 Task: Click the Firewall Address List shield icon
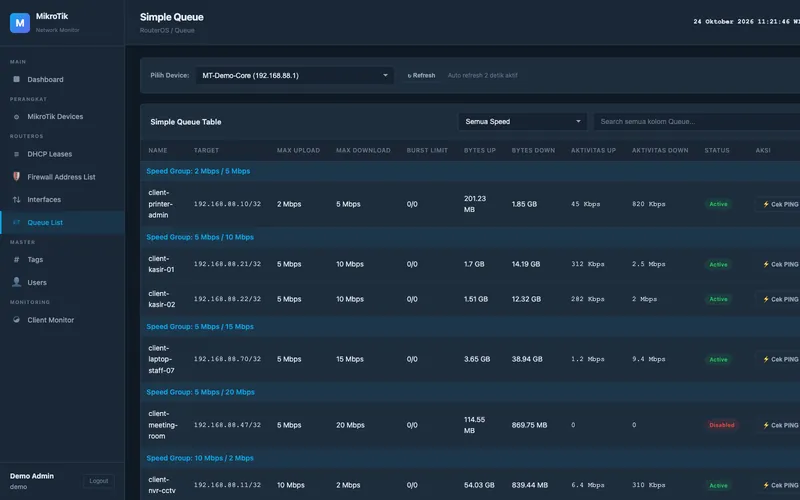(x=16, y=177)
